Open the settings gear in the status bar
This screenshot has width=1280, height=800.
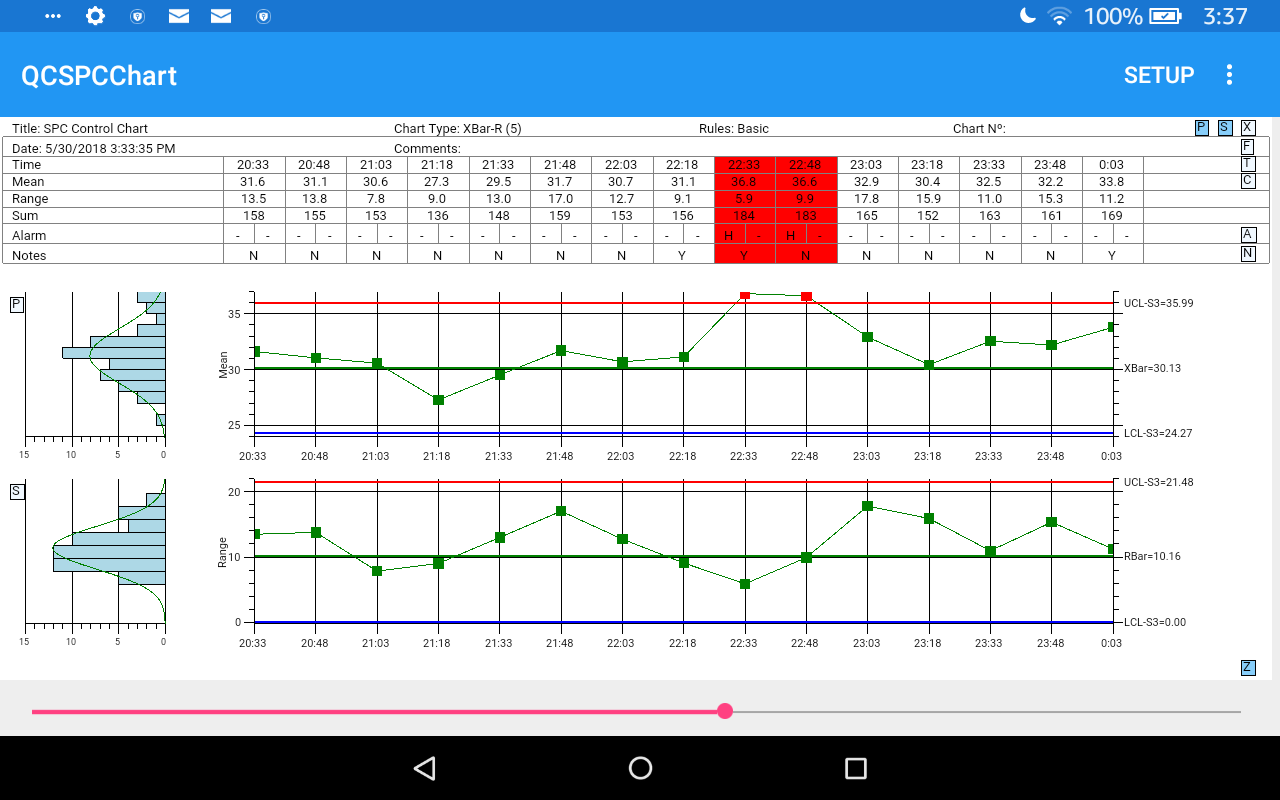click(95, 16)
